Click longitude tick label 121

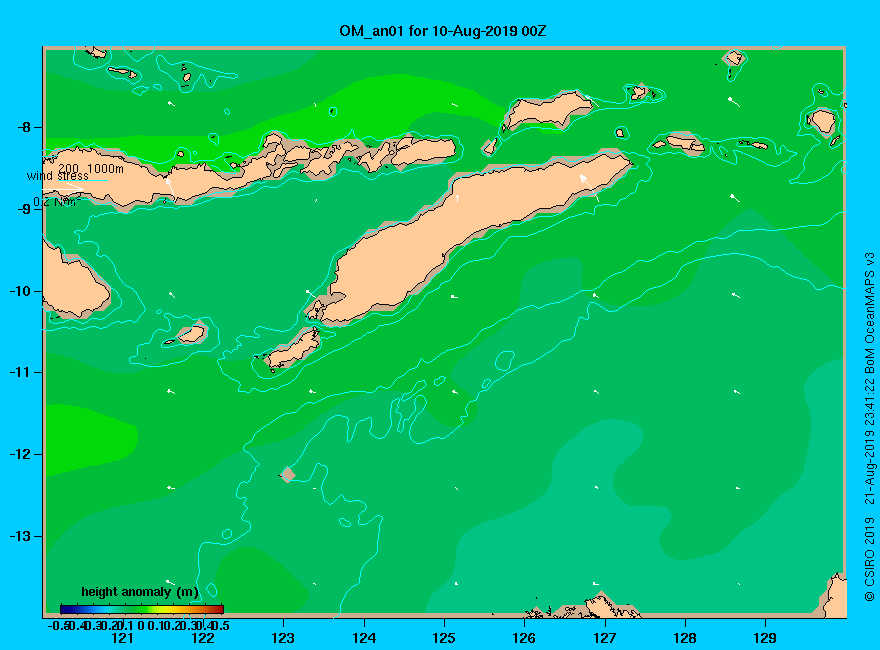point(122,638)
